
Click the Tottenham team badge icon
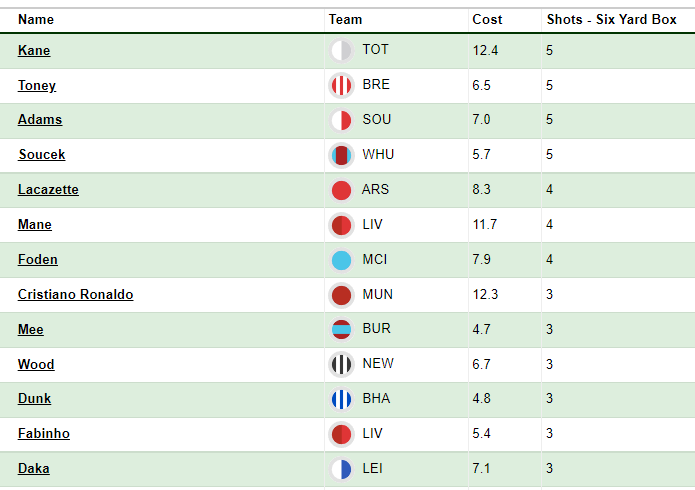coord(341,50)
